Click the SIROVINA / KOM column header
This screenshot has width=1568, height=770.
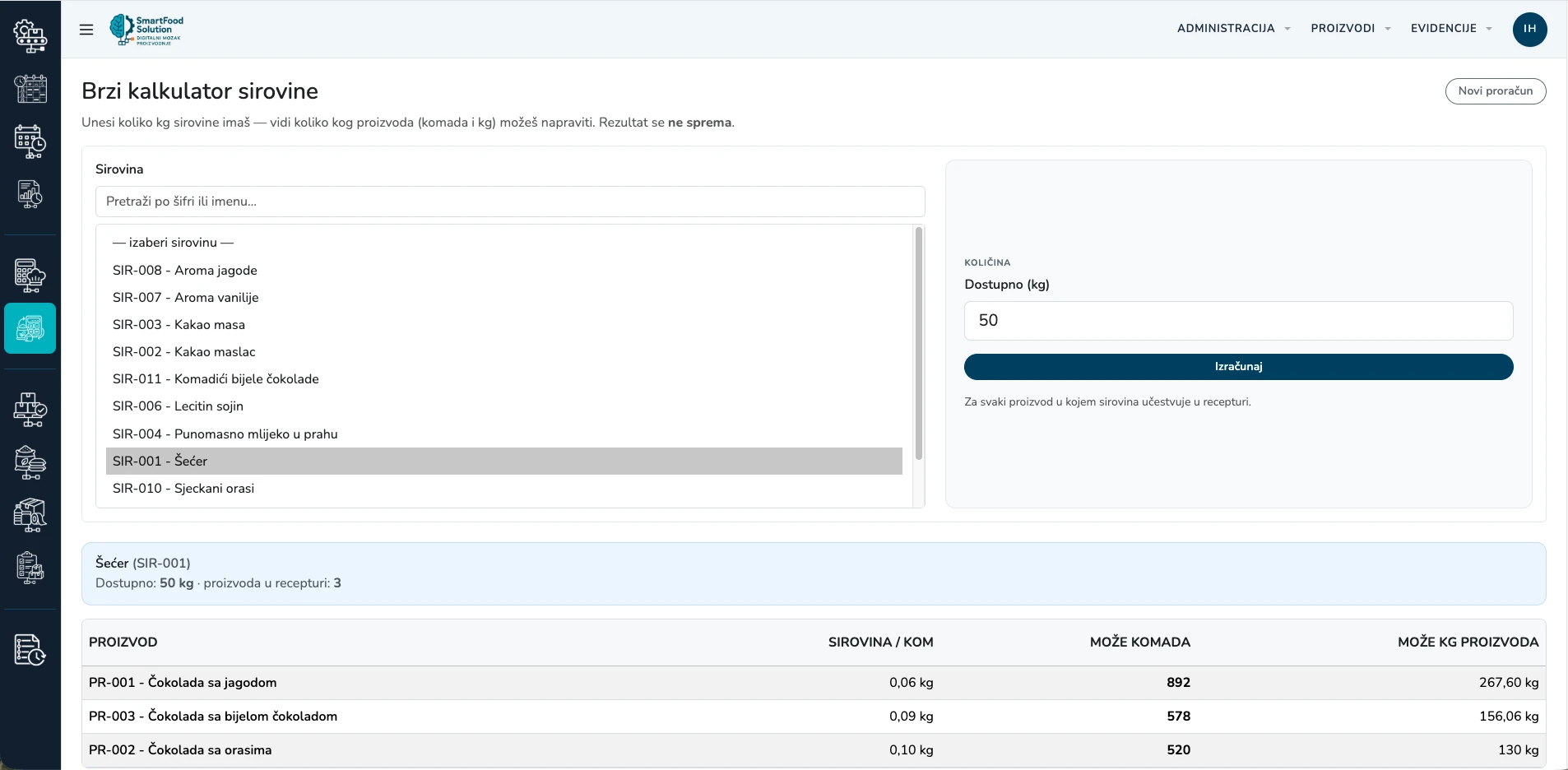pyautogui.click(x=880, y=642)
